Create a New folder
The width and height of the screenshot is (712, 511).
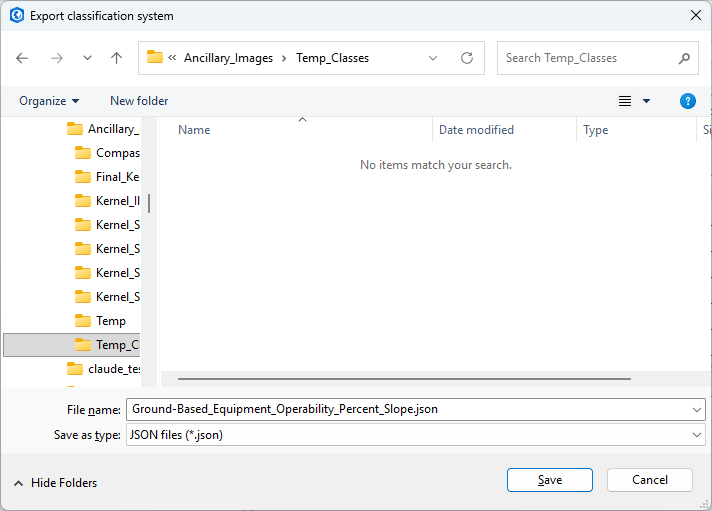139,101
